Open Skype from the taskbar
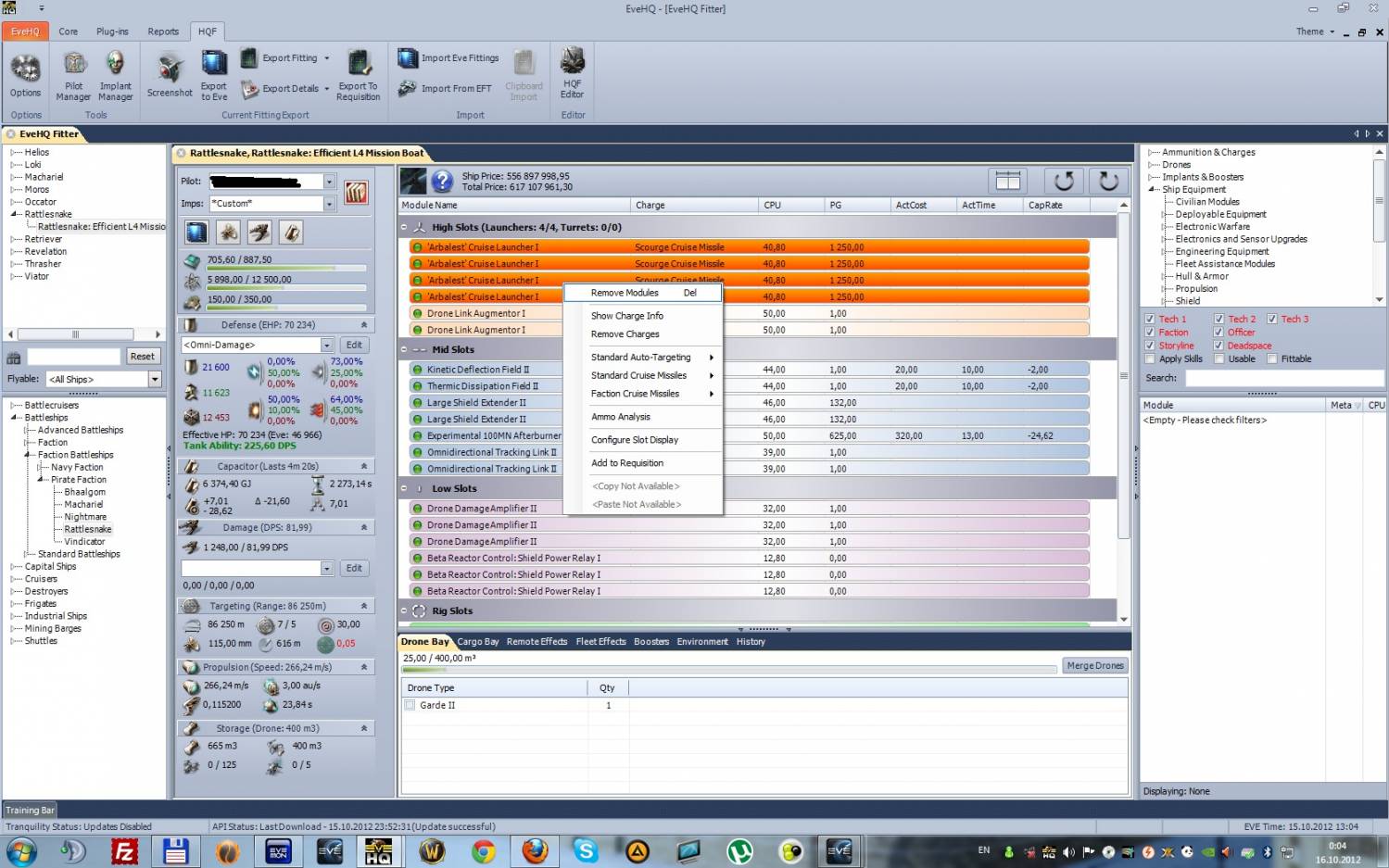1389x868 pixels. pyautogui.click(x=586, y=851)
